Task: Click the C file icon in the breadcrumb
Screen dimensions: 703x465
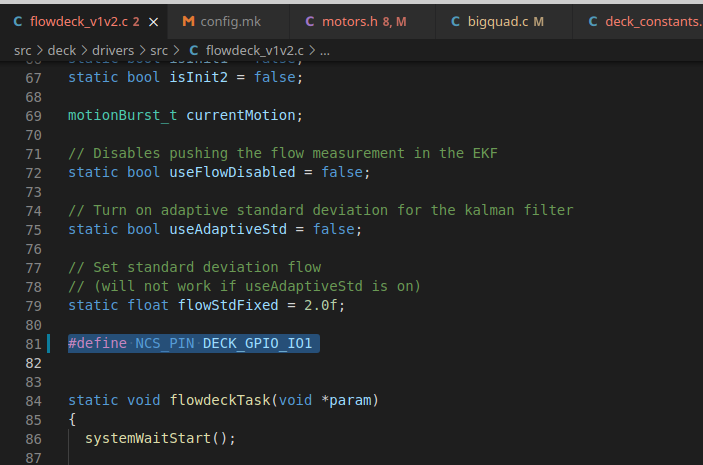Action: 193,49
